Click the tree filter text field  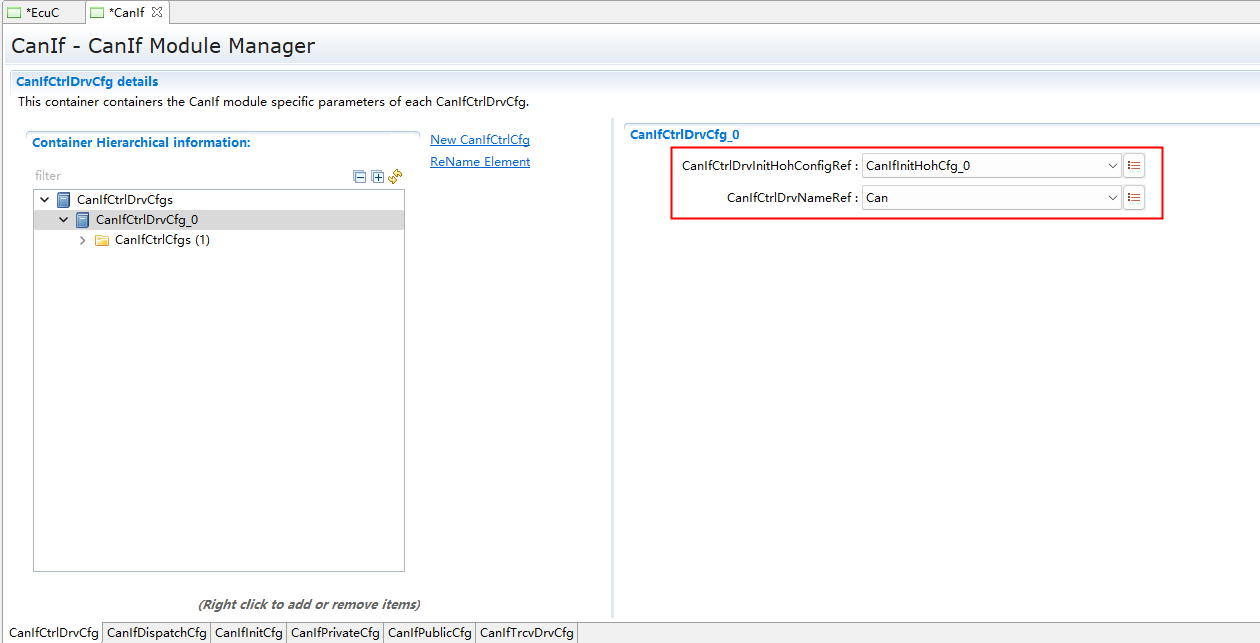coord(190,176)
